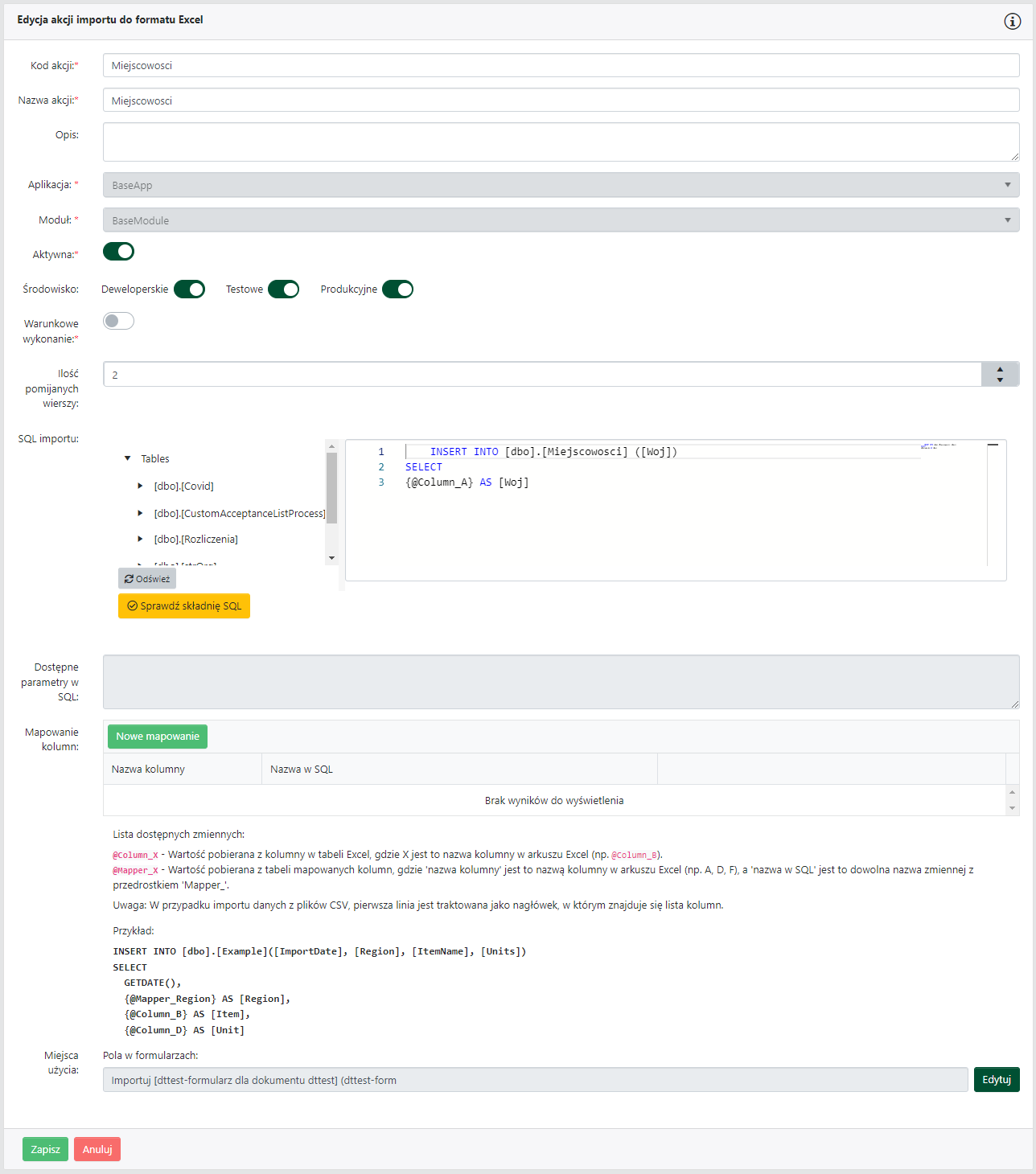Select [dbo].[CustomAcceptanceListProcess] in the tree
Image resolution: width=1036 pixels, height=1174 pixels.
[x=240, y=513]
